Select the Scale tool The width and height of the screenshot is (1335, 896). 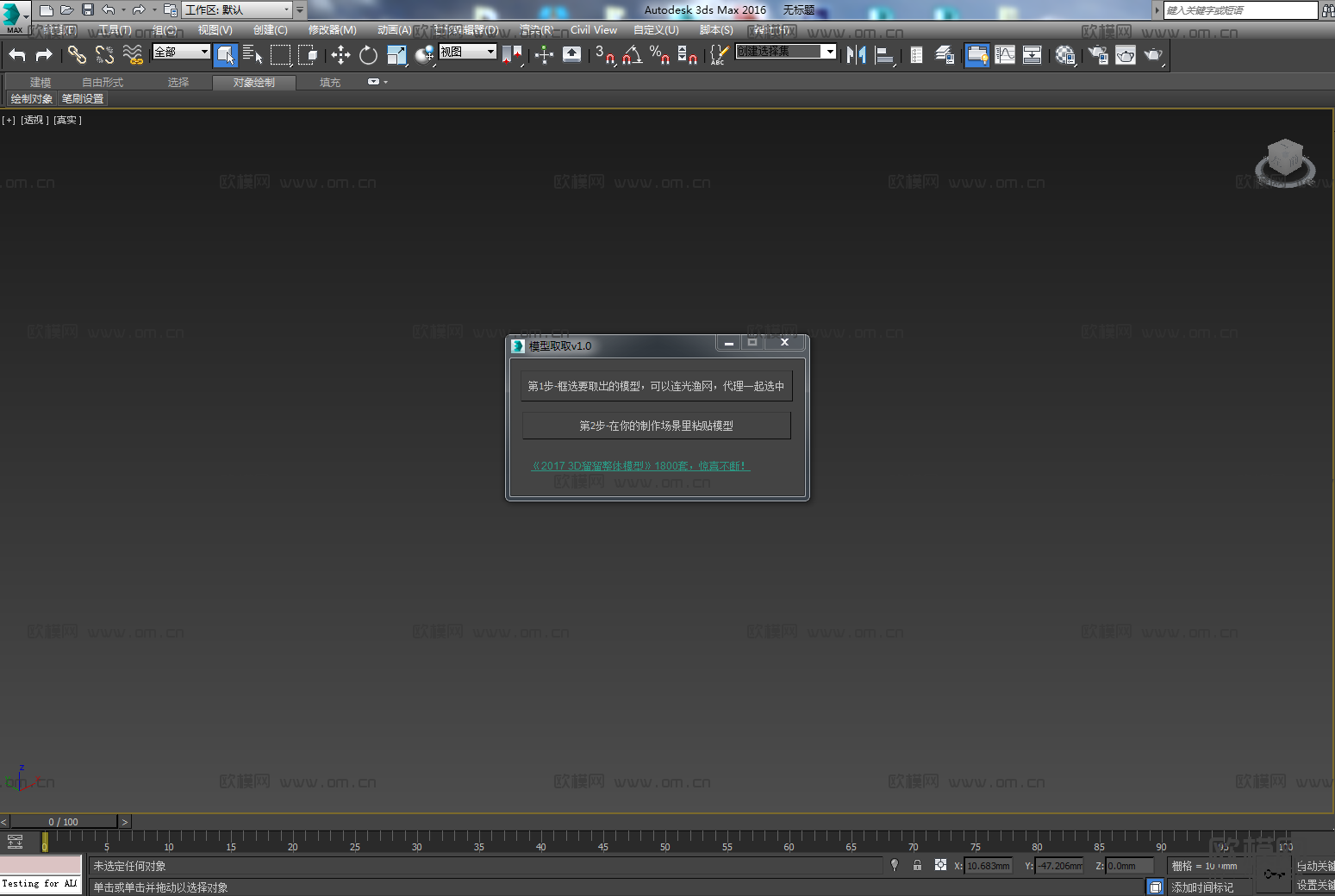click(396, 55)
